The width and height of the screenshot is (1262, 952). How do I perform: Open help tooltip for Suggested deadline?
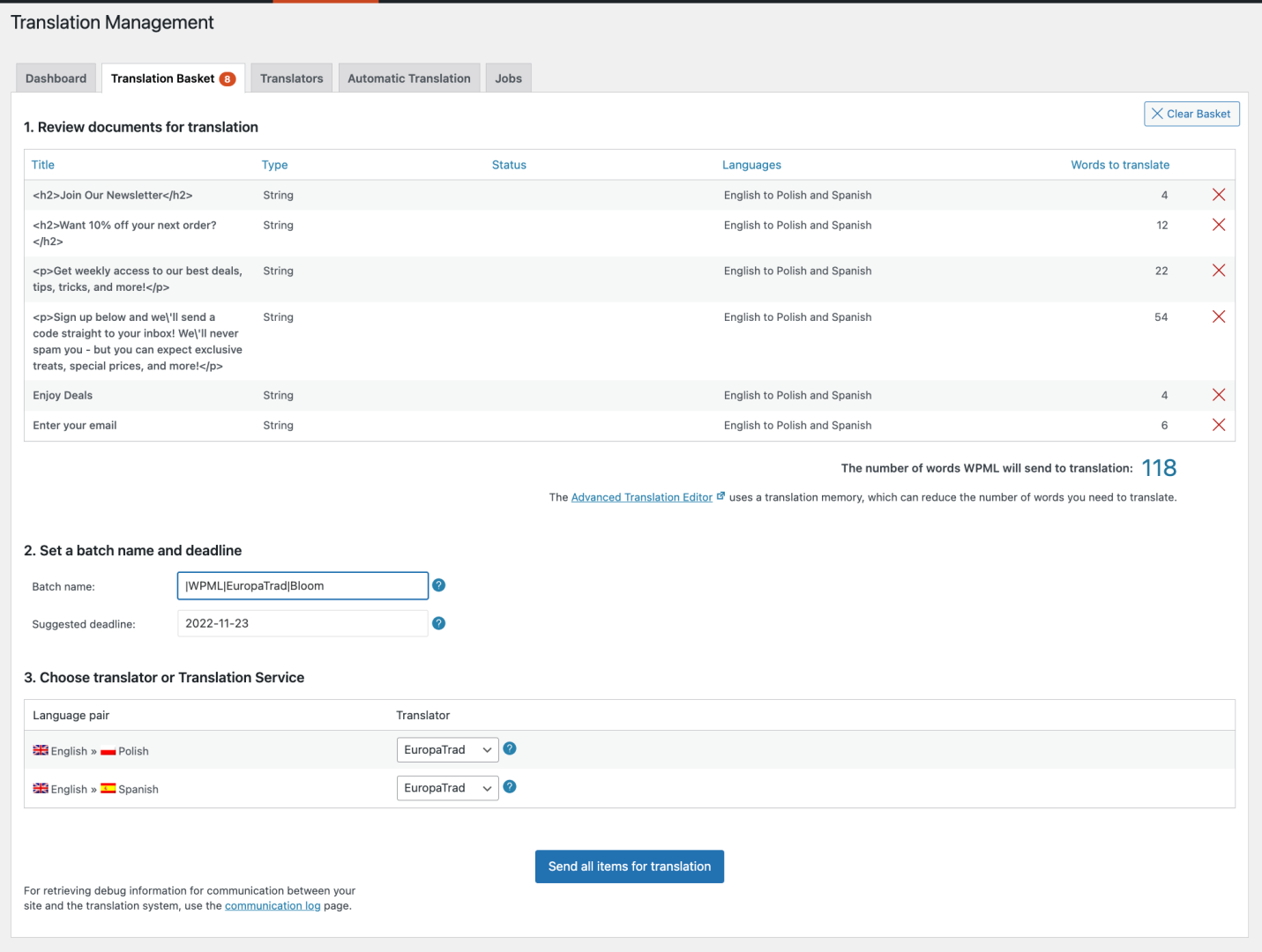(438, 623)
